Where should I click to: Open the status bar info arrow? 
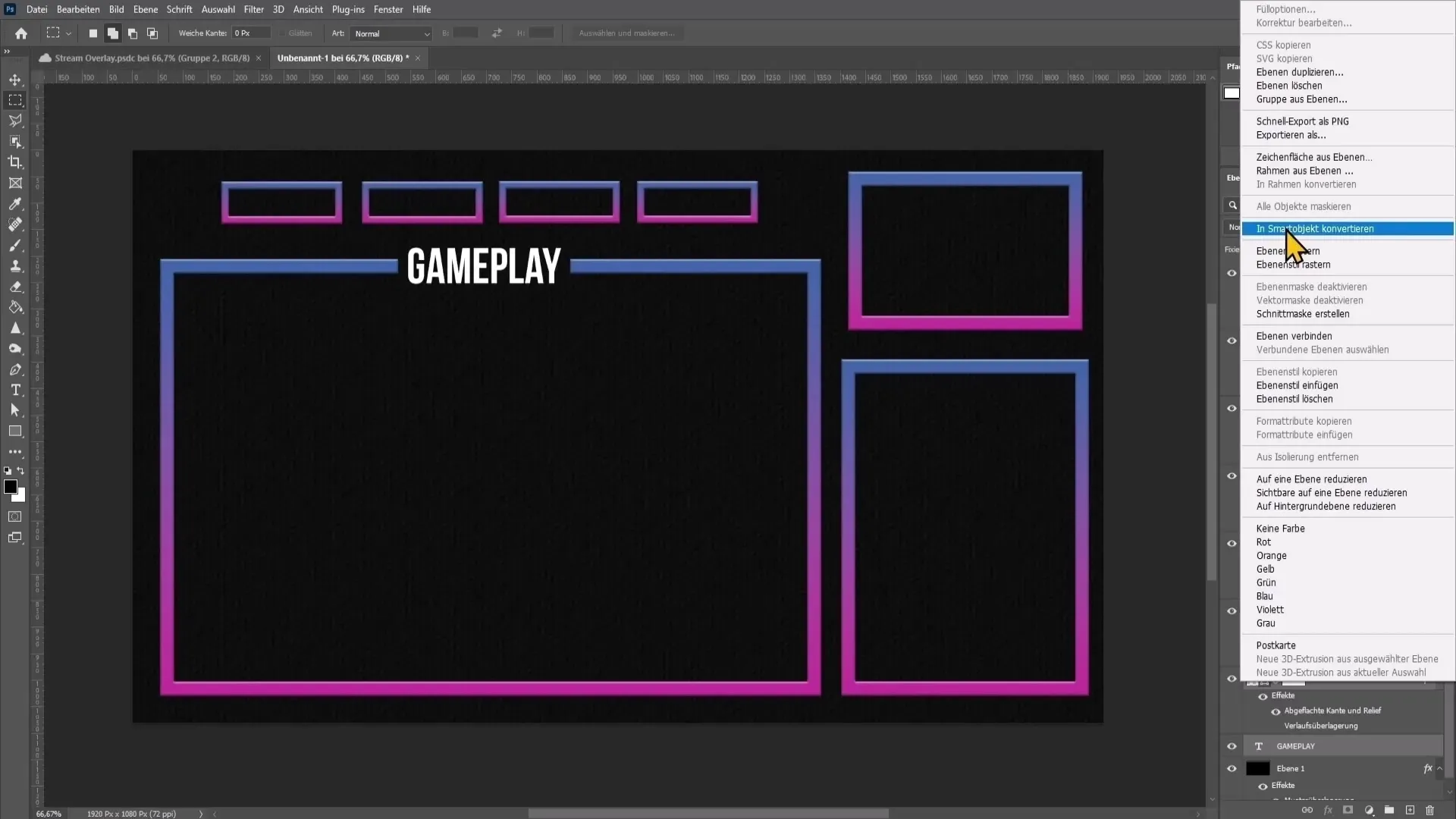[201, 814]
